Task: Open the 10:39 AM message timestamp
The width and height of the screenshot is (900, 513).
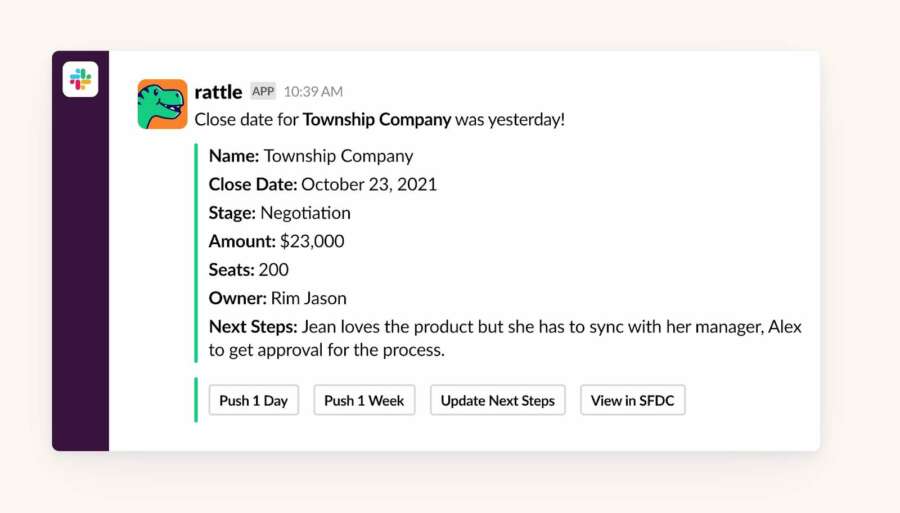Action: pyautogui.click(x=313, y=92)
